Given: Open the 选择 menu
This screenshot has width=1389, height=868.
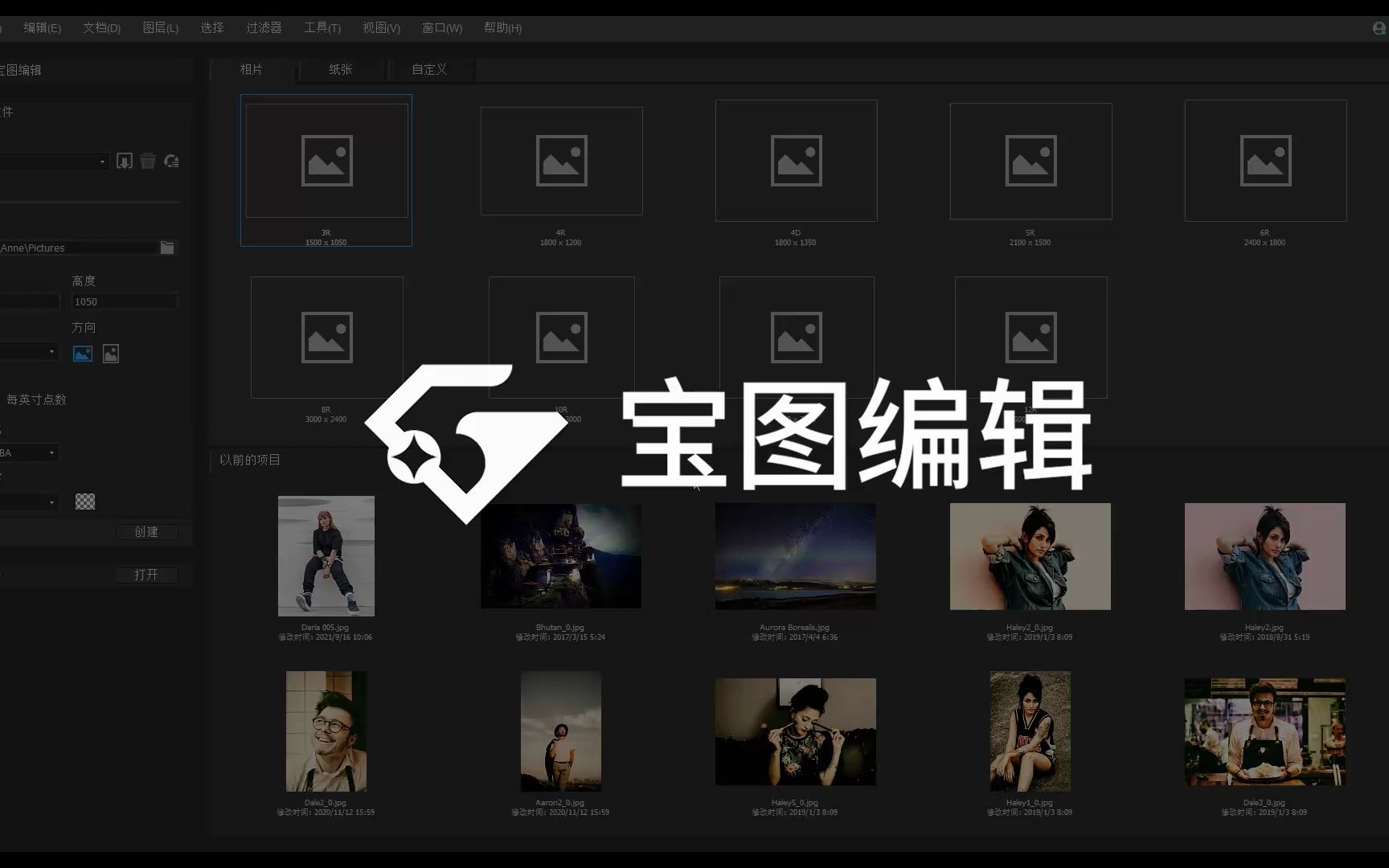Looking at the screenshot, I should [x=212, y=28].
